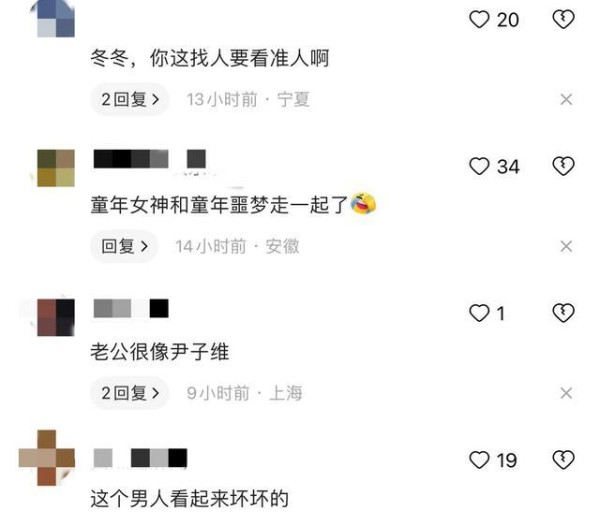
Task: Expand 2 replies under the 上海 comment
Action: (x=130, y=393)
